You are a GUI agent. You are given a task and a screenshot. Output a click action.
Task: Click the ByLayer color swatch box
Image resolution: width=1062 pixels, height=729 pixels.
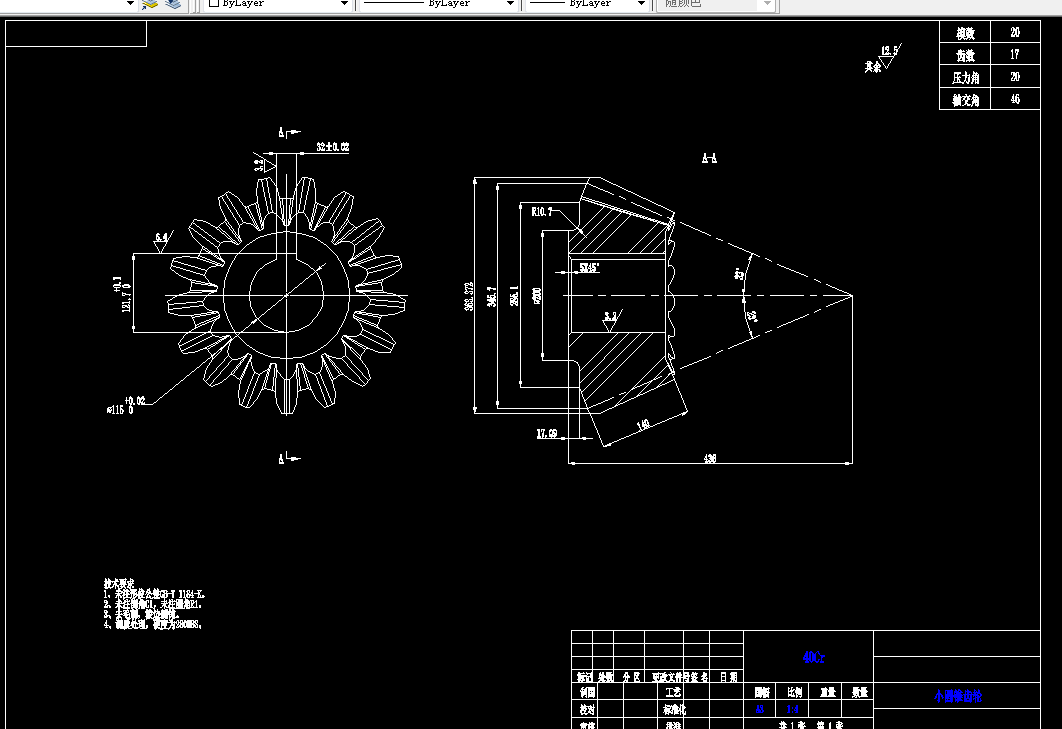214,3
